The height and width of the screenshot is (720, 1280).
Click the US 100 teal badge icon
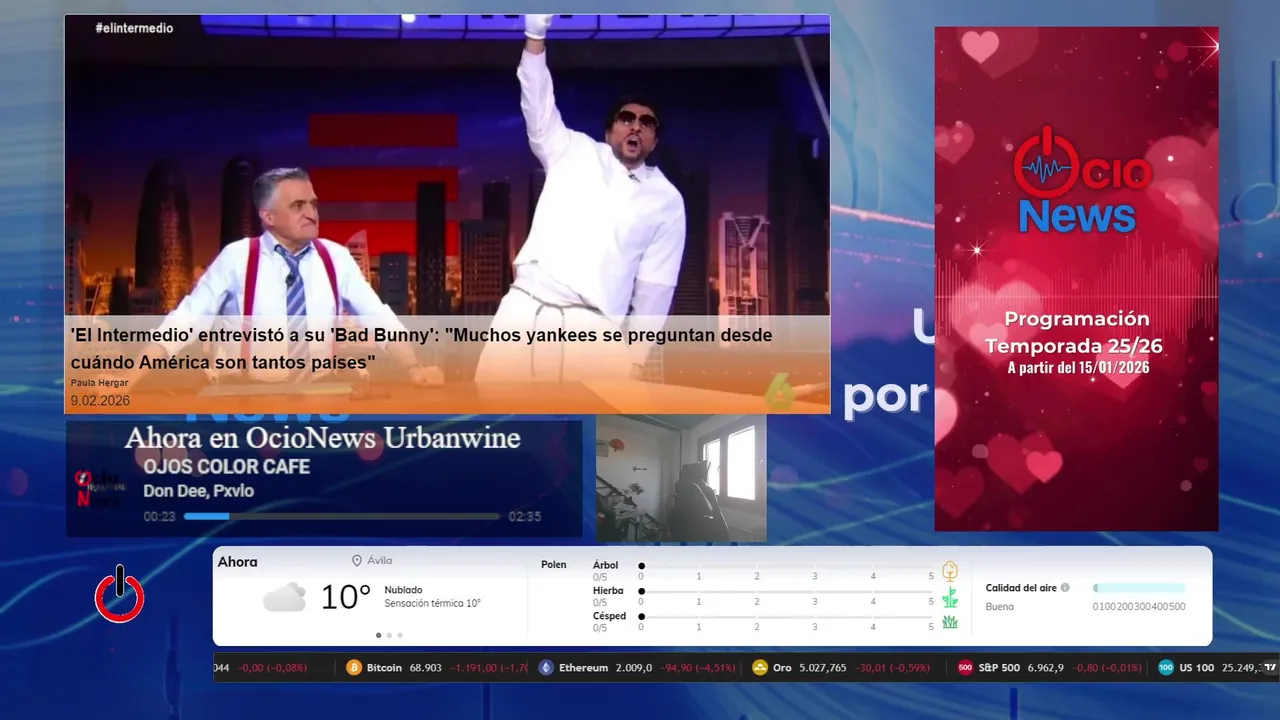tap(1166, 667)
